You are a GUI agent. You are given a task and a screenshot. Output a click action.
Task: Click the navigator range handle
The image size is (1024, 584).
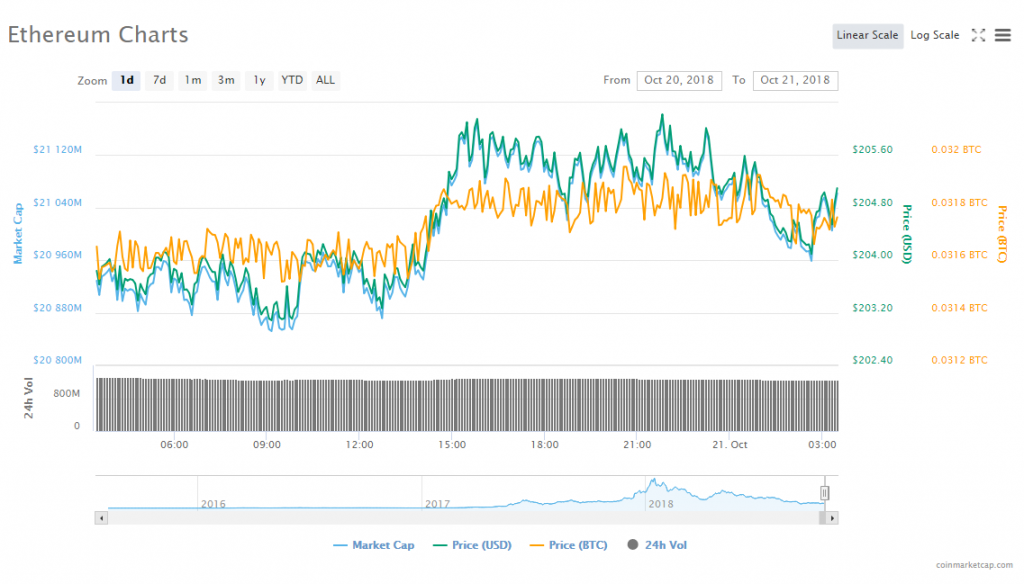[x=825, y=493]
